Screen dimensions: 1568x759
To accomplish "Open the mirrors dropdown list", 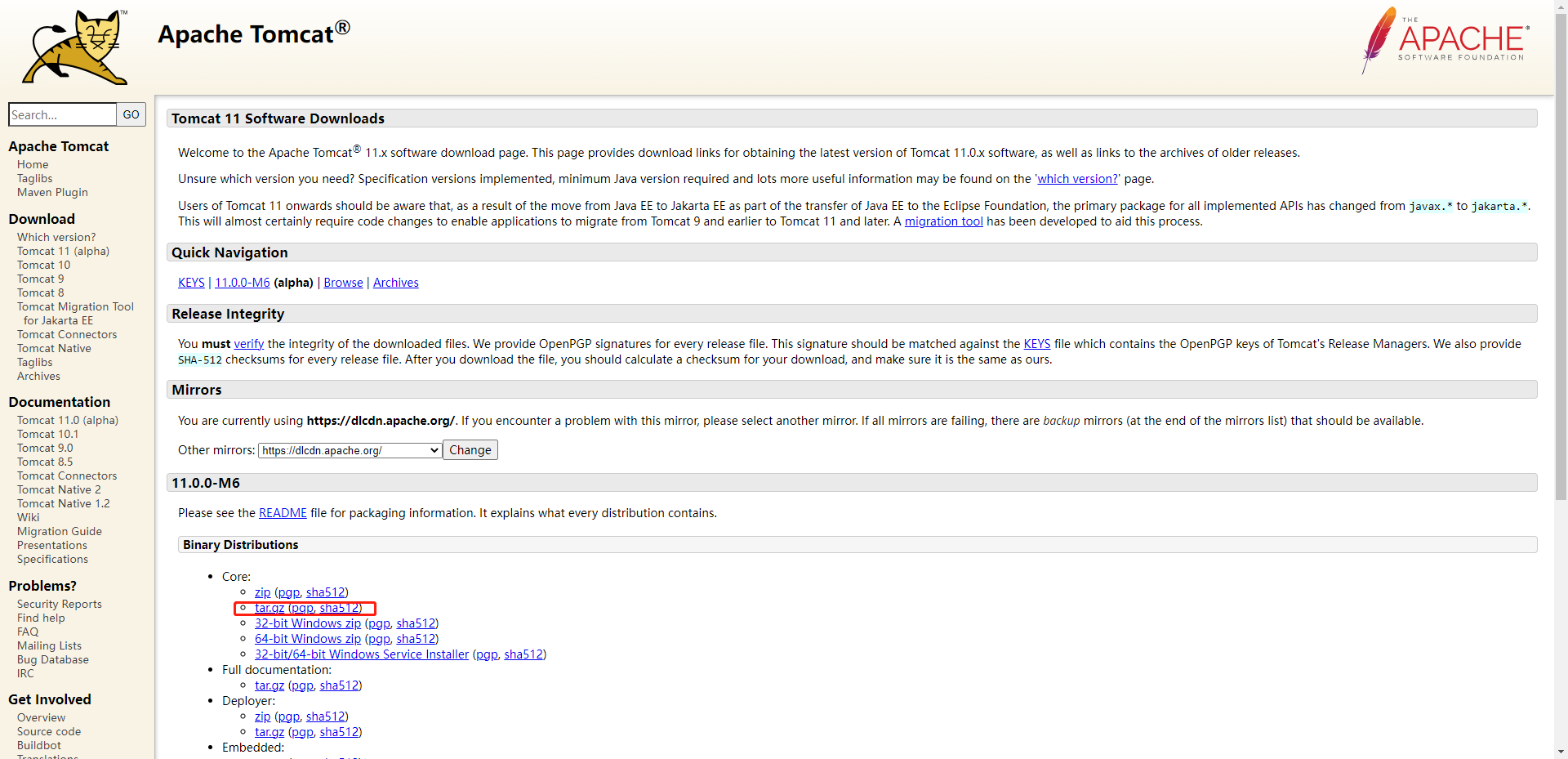I will [350, 450].
